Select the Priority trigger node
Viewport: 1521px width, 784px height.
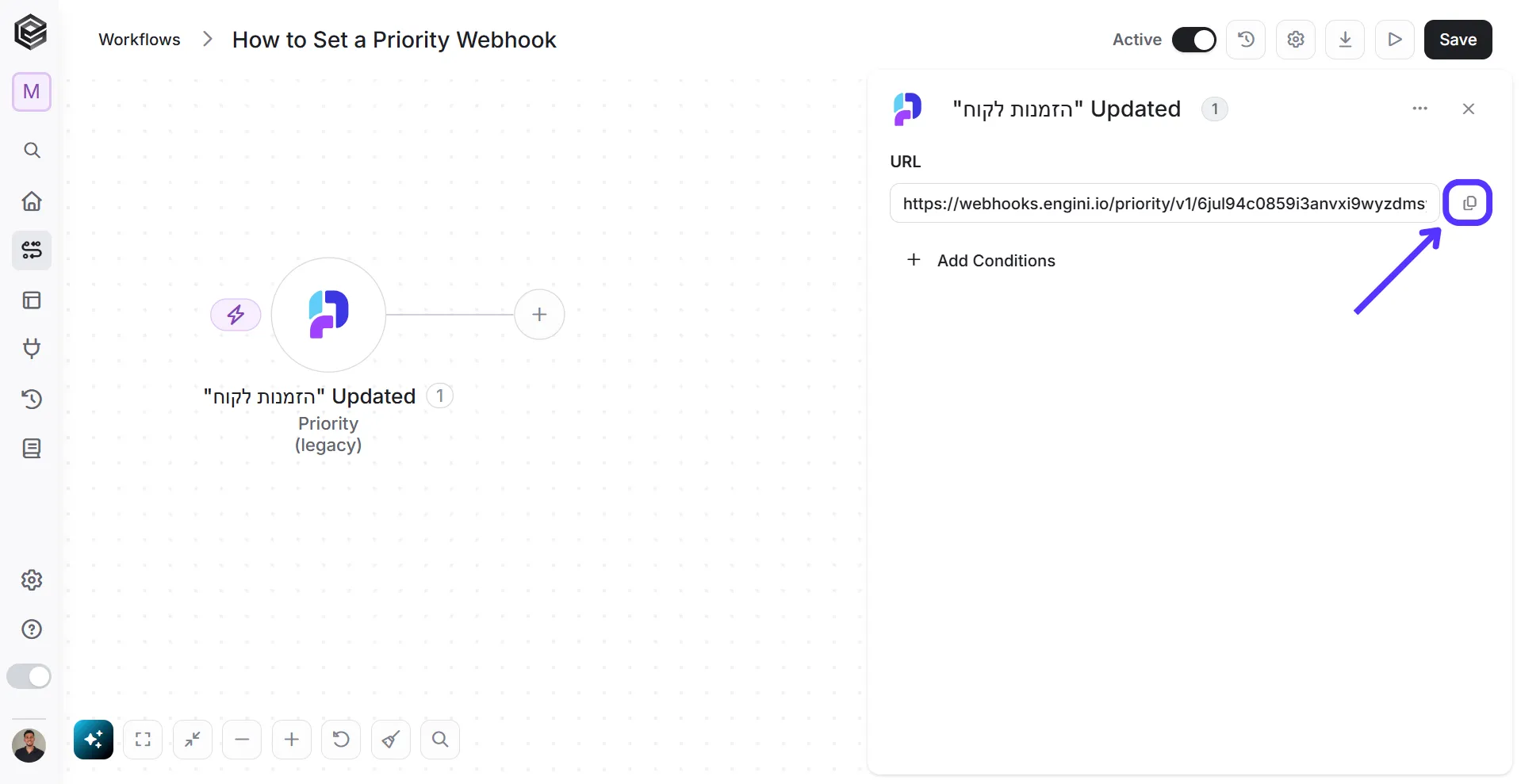pyautogui.click(x=328, y=315)
